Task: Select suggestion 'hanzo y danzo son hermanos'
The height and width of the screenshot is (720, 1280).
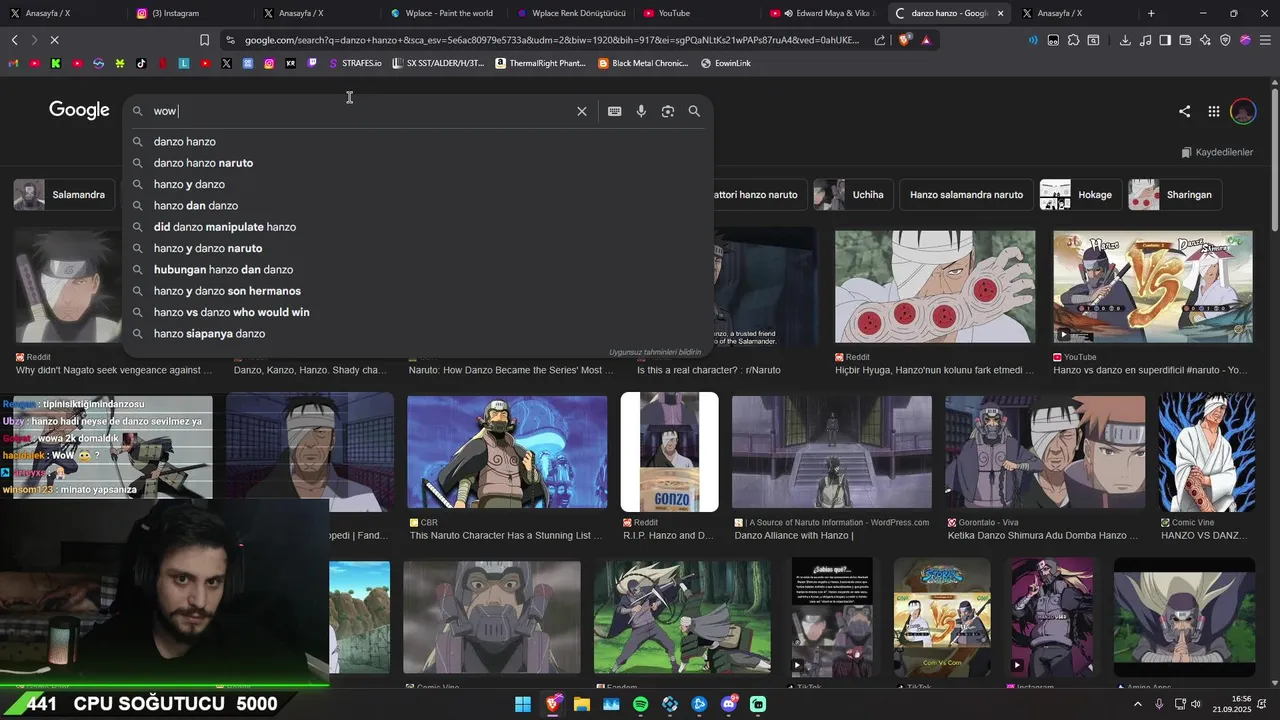Action: [418, 291]
